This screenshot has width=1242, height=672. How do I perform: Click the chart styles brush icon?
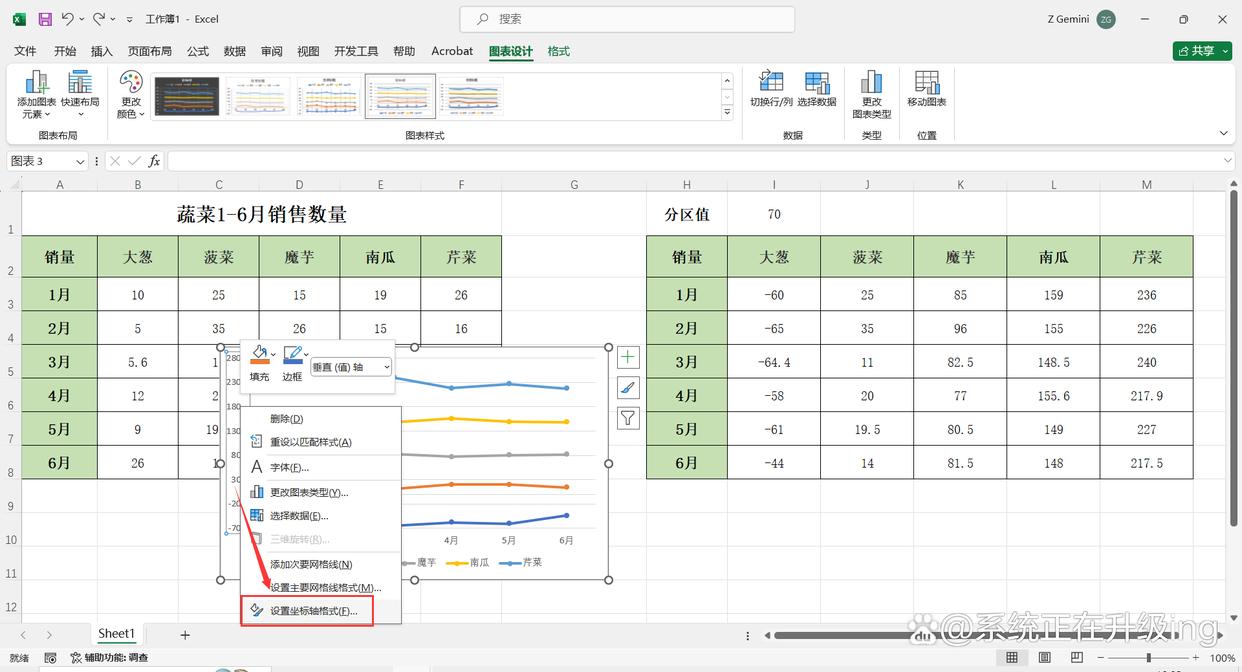pos(628,388)
